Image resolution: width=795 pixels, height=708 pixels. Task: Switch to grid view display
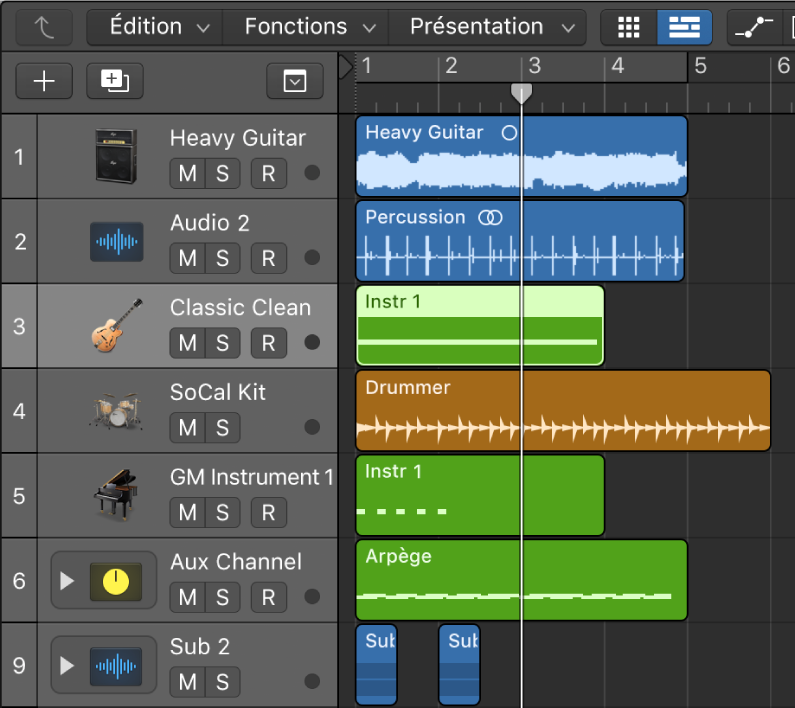point(628,27)
